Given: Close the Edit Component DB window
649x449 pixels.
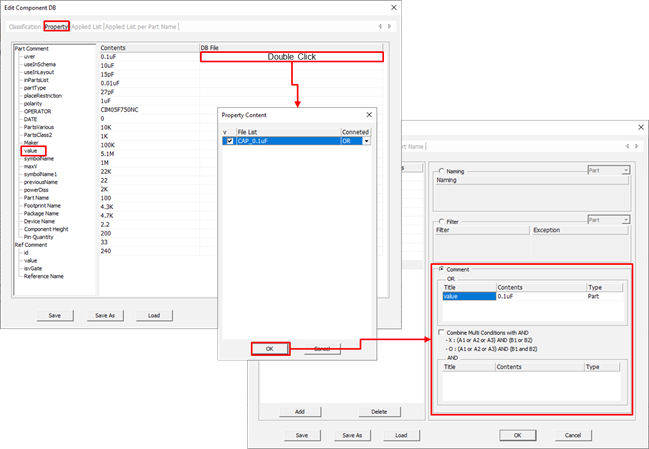Looking at the screenshot, I should click(x=391, y=8).
